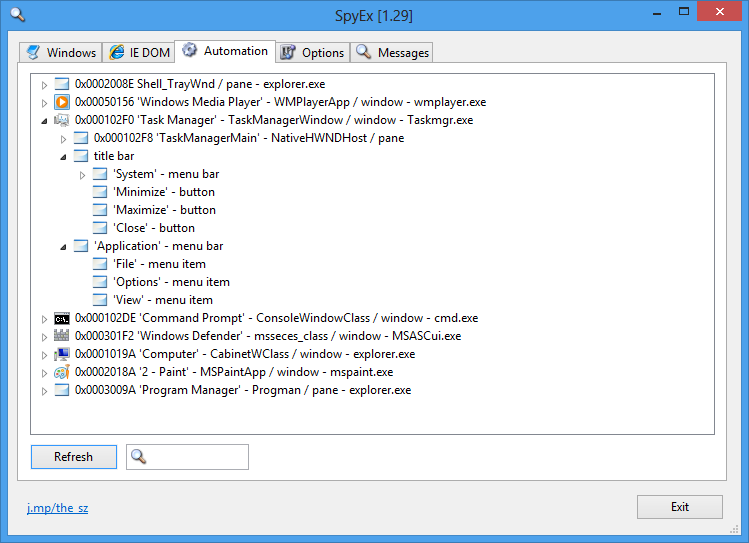Click the 'Maximize' button node icon
Viewport: 749px width, 543px height.
[100, 210]
